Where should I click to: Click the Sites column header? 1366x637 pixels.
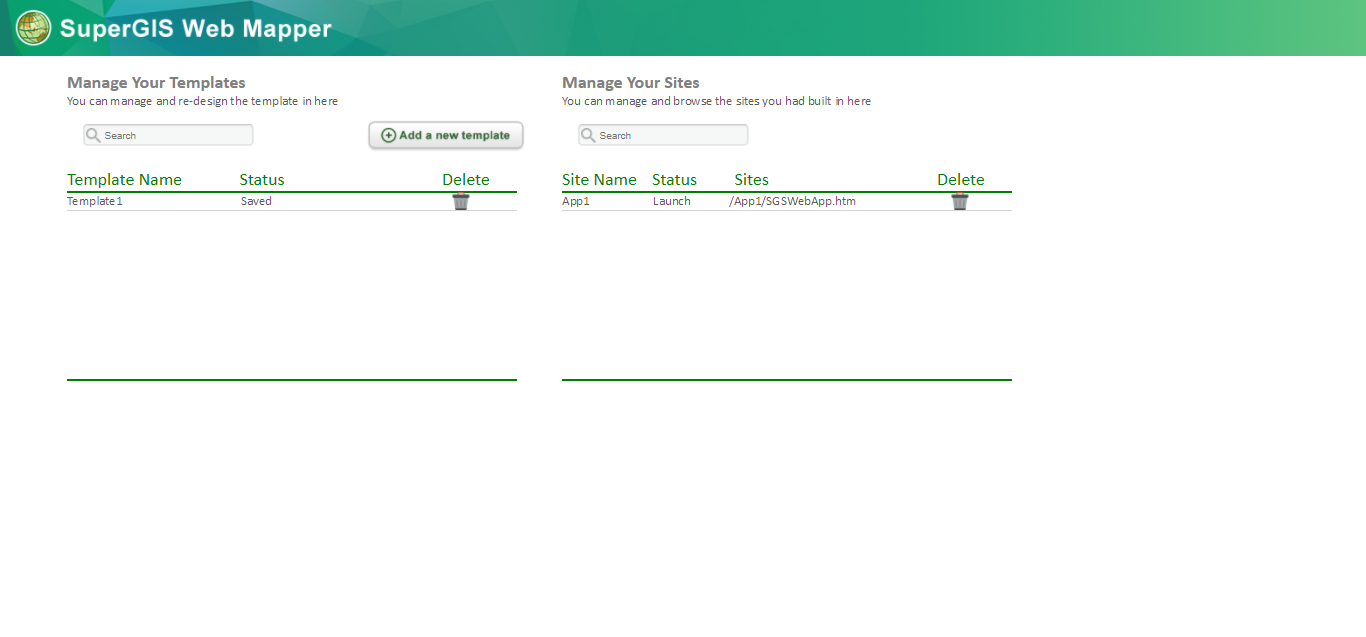coord(751,180)
